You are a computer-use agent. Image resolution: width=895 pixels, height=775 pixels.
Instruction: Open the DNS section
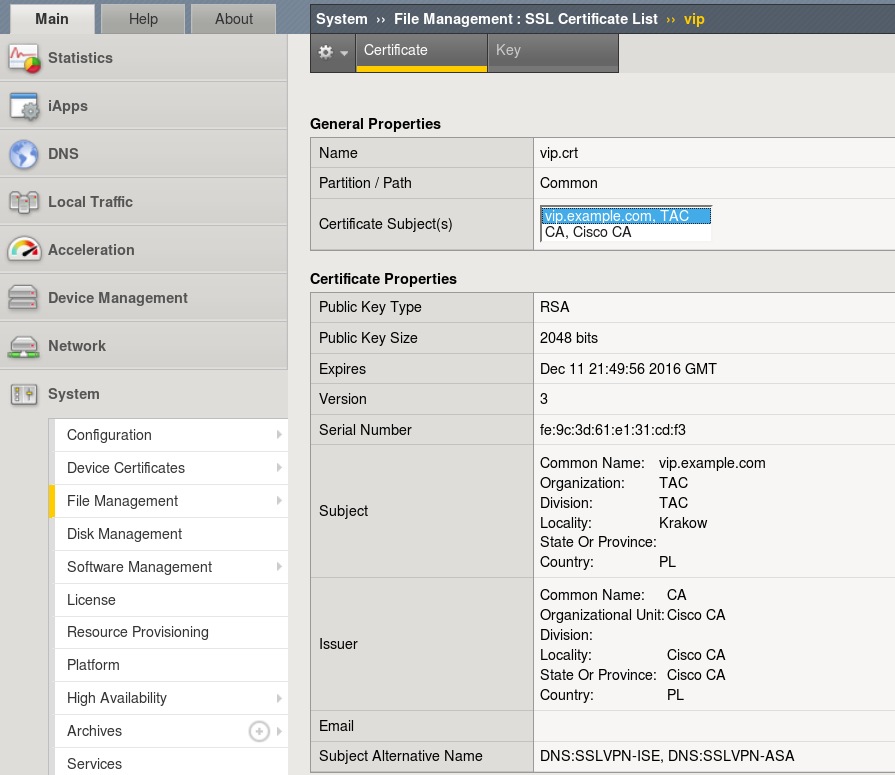[x=144, y=154]
